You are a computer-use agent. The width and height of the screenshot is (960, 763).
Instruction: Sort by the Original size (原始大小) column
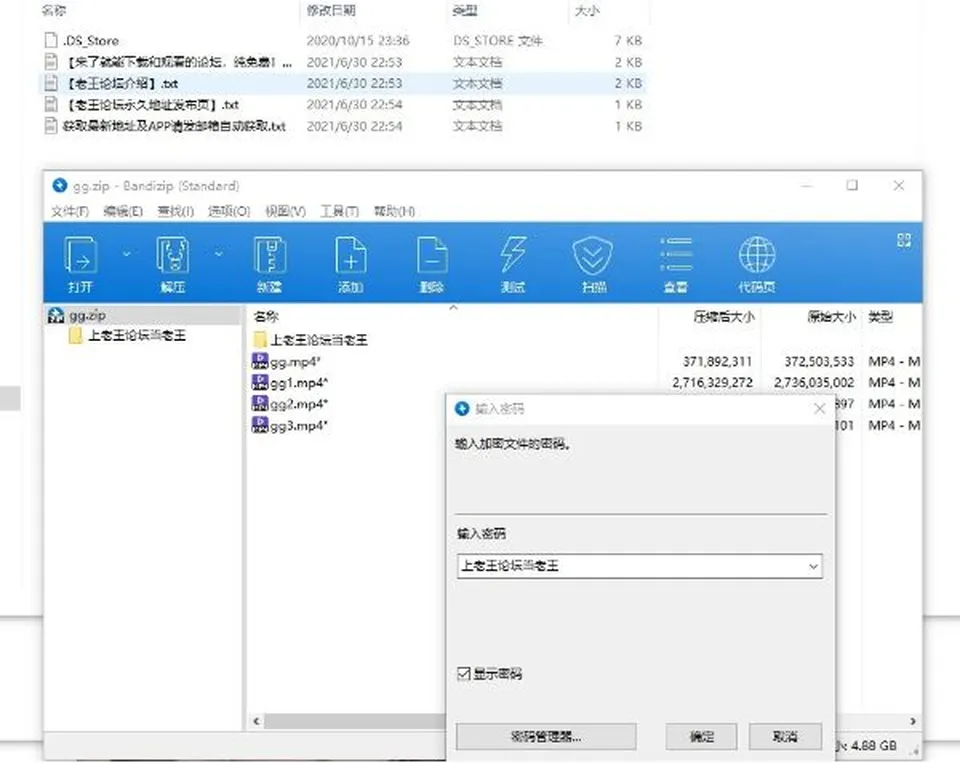pyautogui.click(x=831, y=317)
